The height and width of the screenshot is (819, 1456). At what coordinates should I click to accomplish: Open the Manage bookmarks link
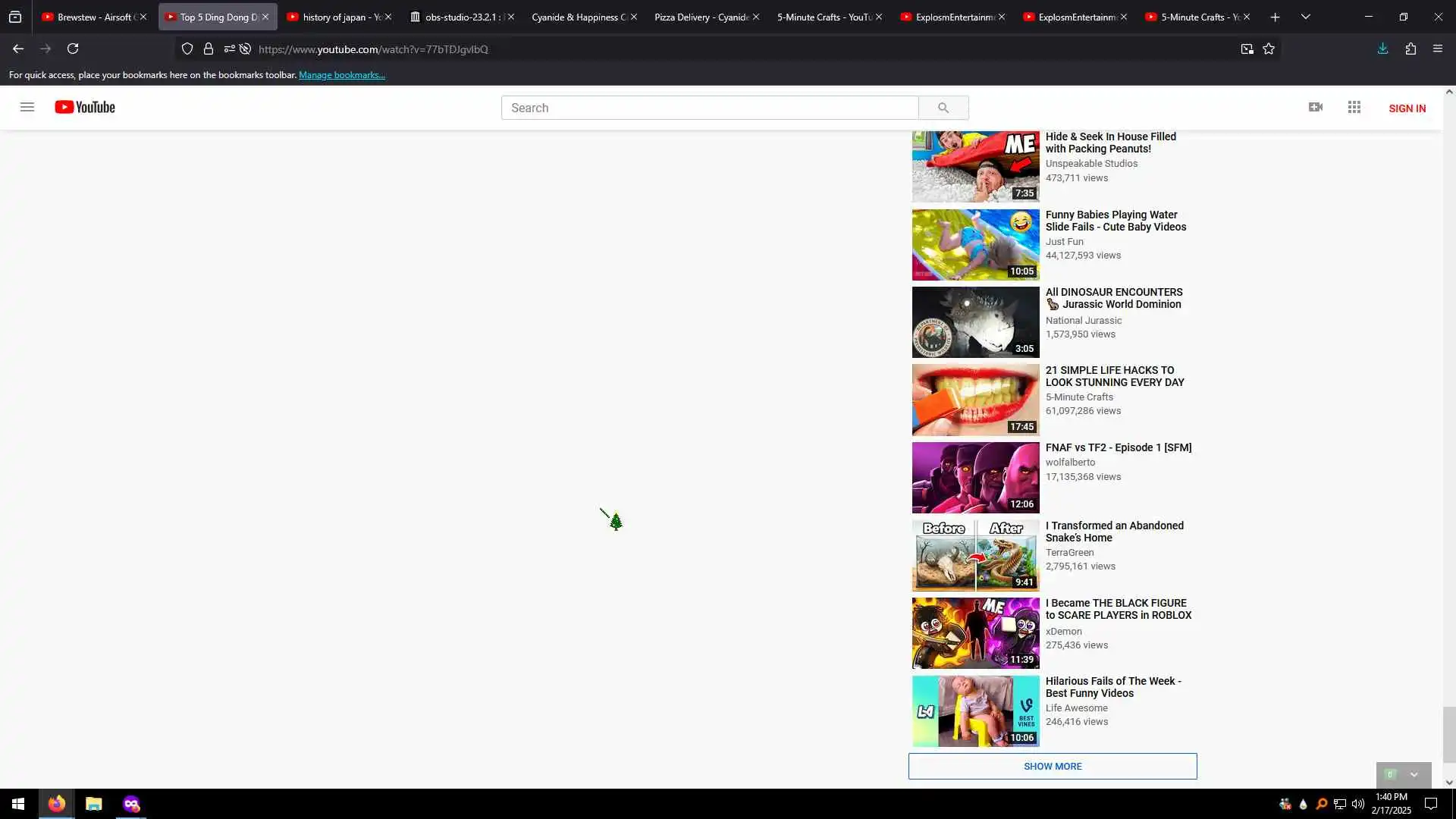tap(341, 75)
